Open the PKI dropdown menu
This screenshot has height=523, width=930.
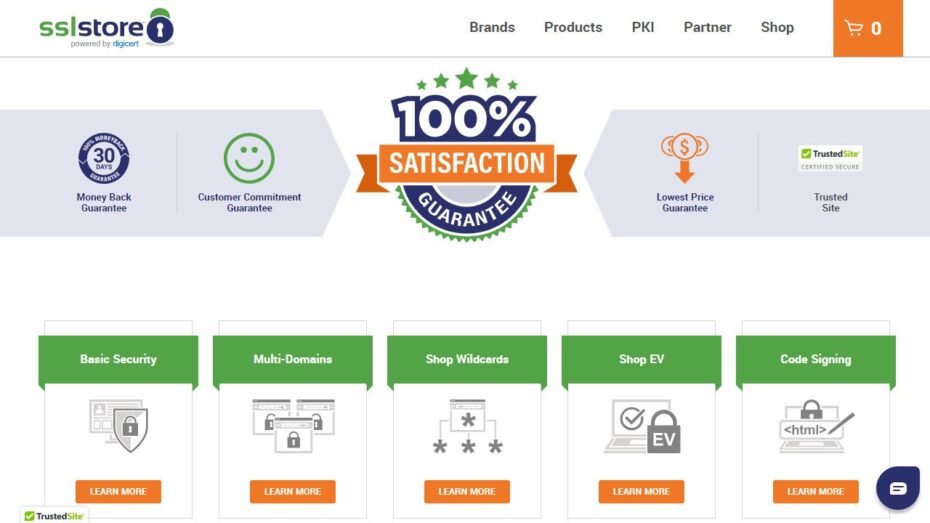(x=643, y=28)
